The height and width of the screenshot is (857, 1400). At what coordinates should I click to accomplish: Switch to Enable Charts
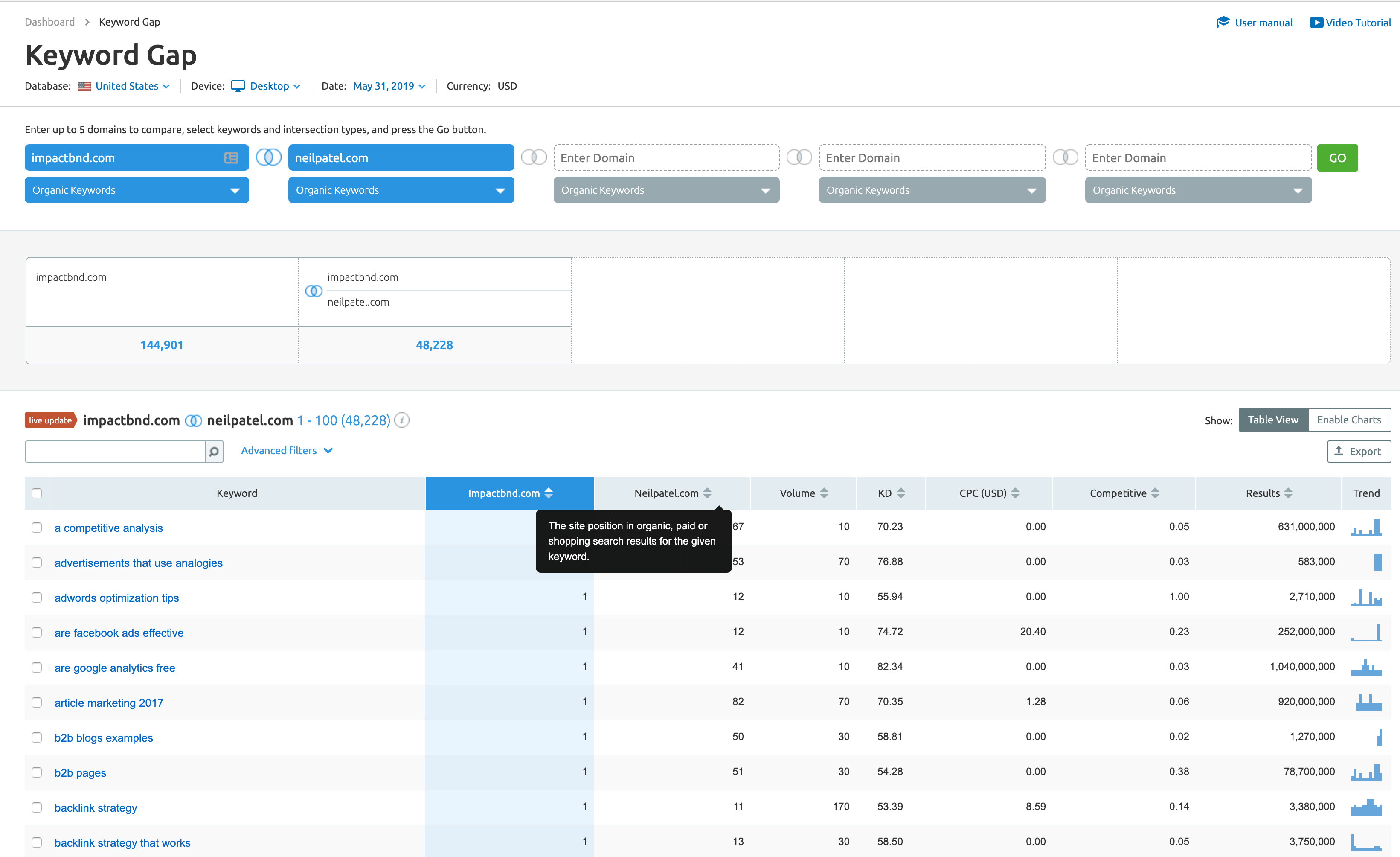coord(1349,420)
